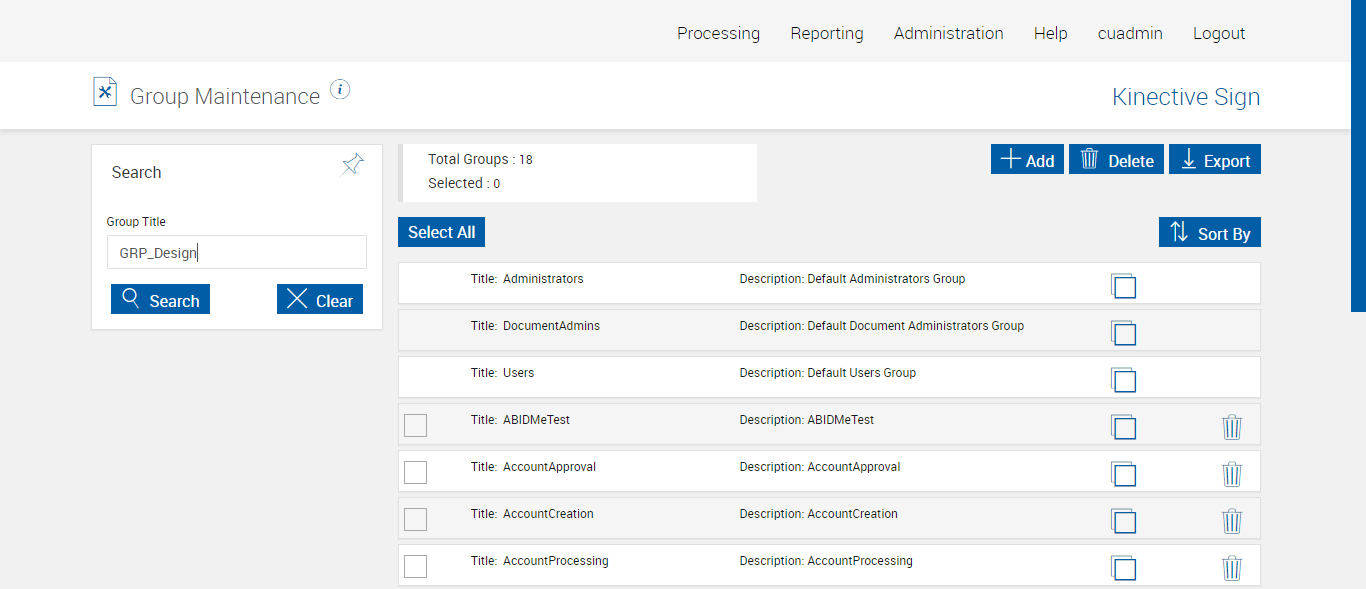Screen dimensions: 1366x589
Task: Click the pin icon in Search panel
Action: click(x=353, y=165)
